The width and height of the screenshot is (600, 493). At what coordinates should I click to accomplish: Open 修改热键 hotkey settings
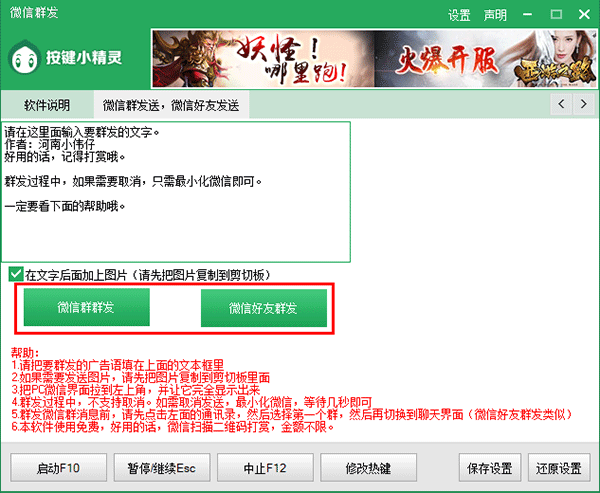pyautogui.click(x=368, y=468)
